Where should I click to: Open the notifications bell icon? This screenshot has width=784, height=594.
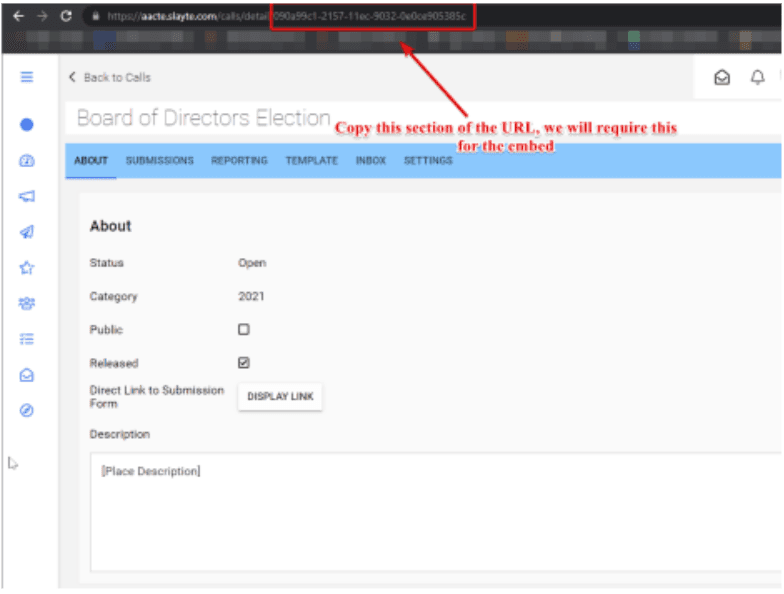click(x=758, y=78)
